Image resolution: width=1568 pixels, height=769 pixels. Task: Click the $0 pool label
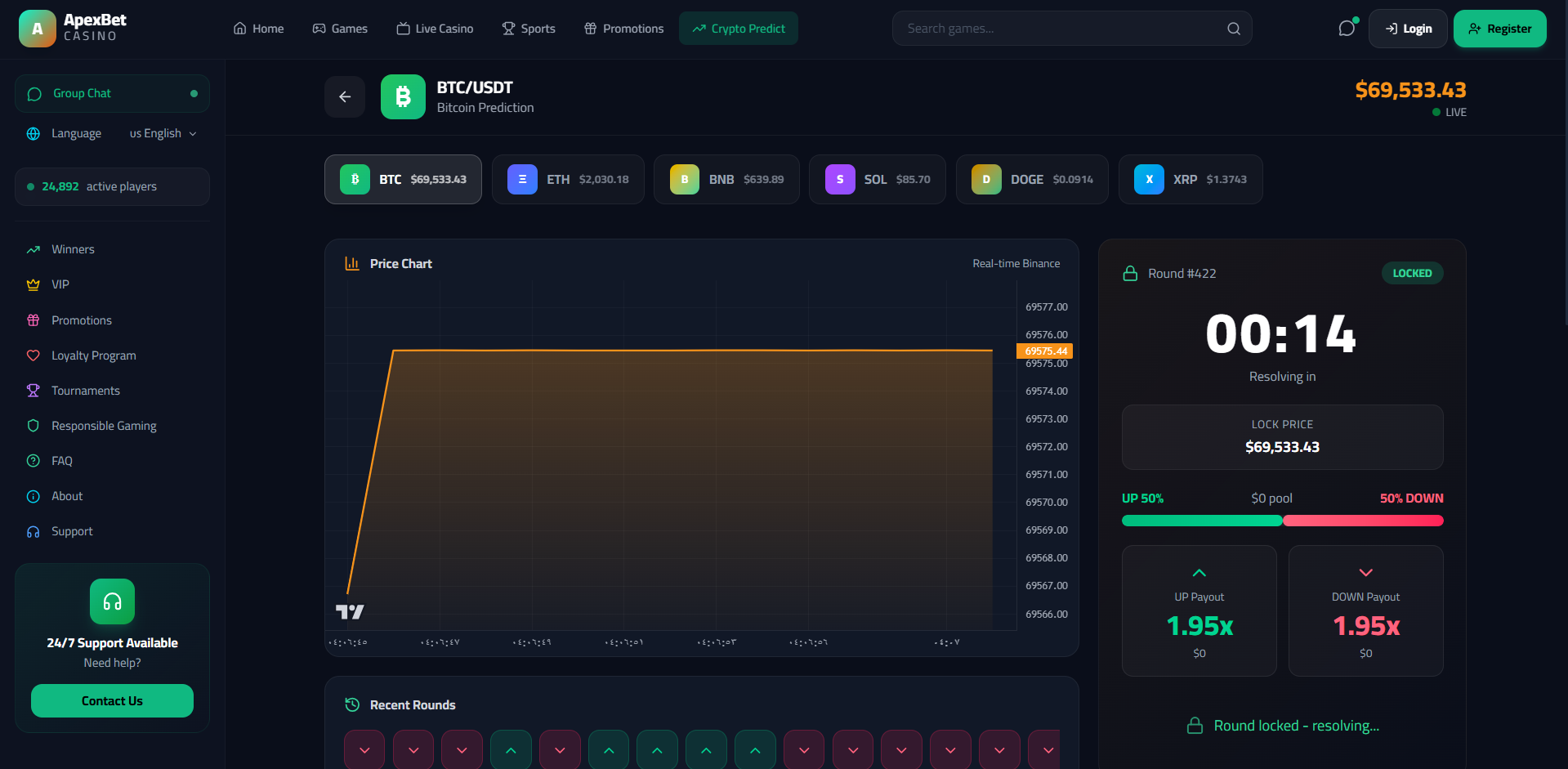click(x=1271, y=499)
